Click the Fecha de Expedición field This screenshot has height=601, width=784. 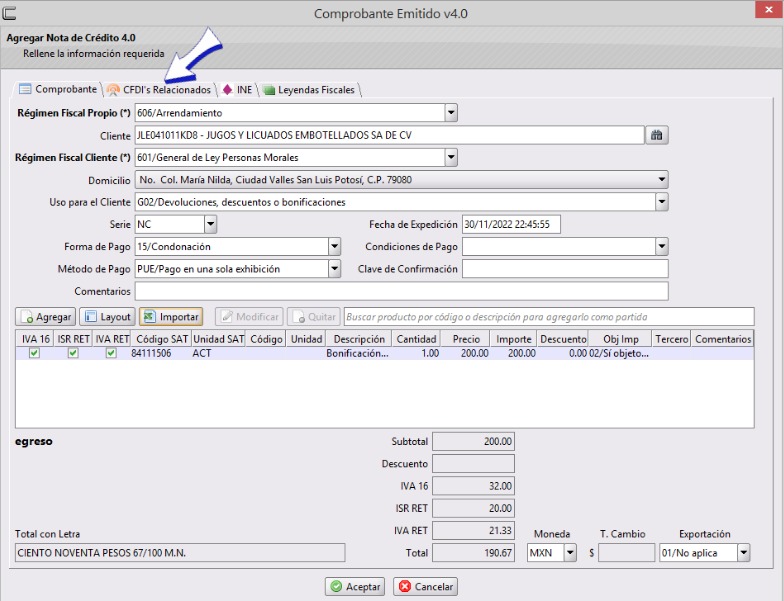[511, 224]
